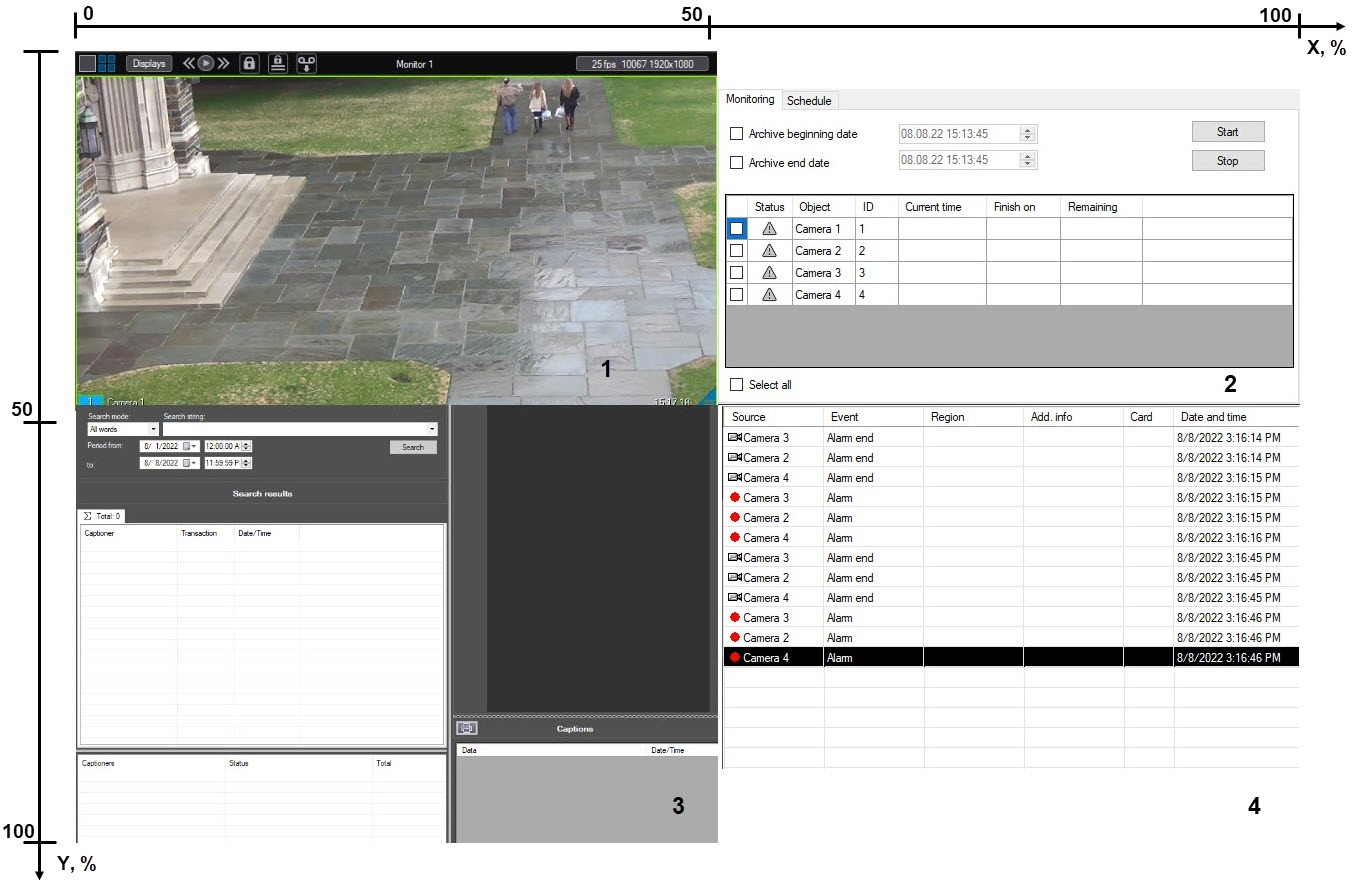Select the single-camera layout icon

click(x=87, y=63)
